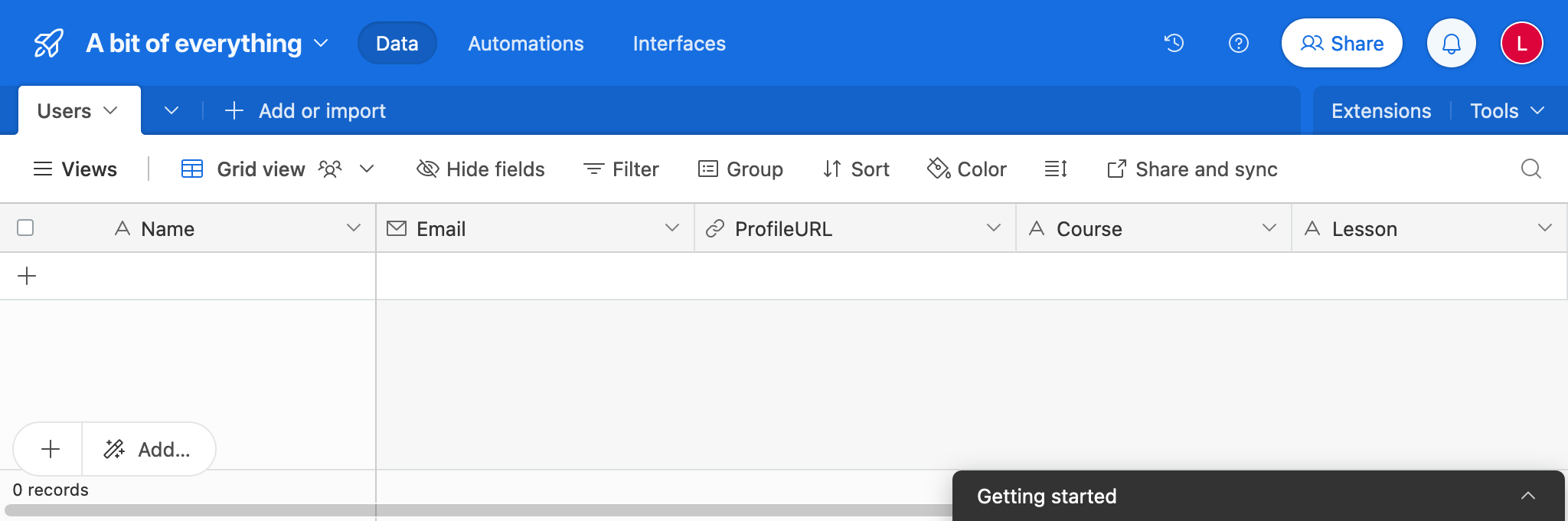Screen dimensions: 1568x521
Task: Open the Grid view options chevron
Action: click(367, 169)
